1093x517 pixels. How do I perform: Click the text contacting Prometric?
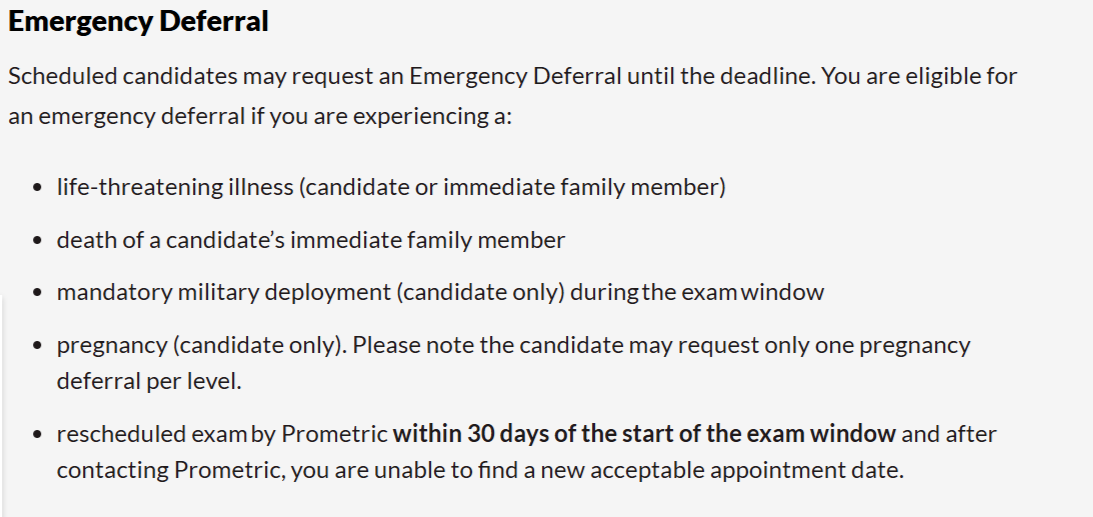pos(171,470)
